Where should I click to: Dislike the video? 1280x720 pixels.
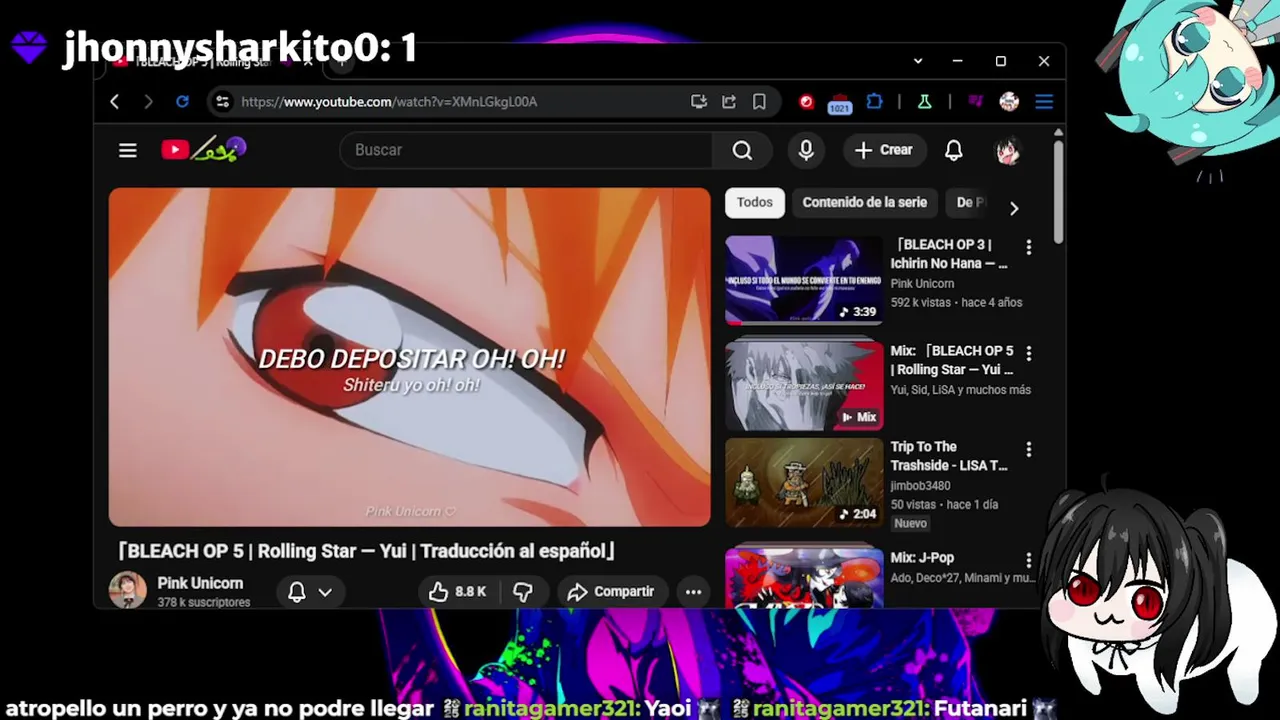click(522, 592)
